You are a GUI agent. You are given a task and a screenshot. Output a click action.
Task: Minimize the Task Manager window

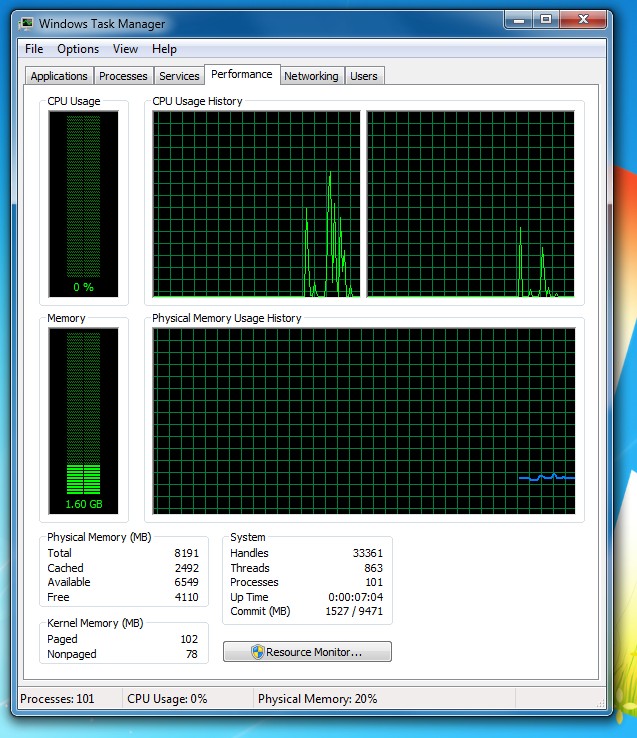click(x=518, y=19)
